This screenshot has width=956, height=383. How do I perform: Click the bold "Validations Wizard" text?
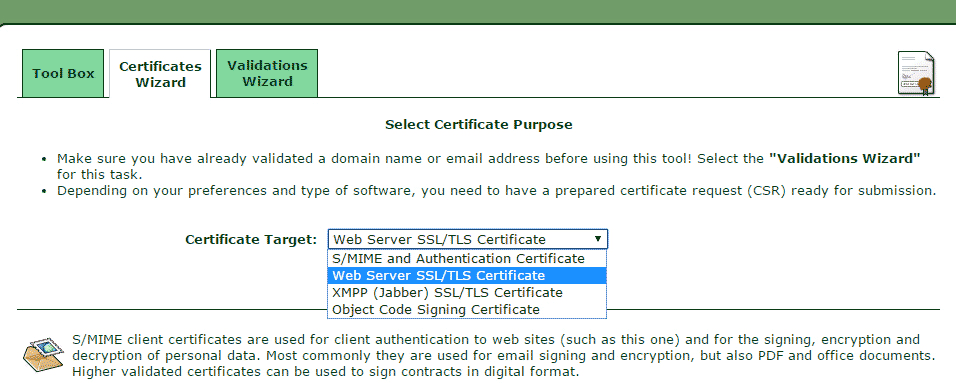pyautogui.click(x=844, y=159)
